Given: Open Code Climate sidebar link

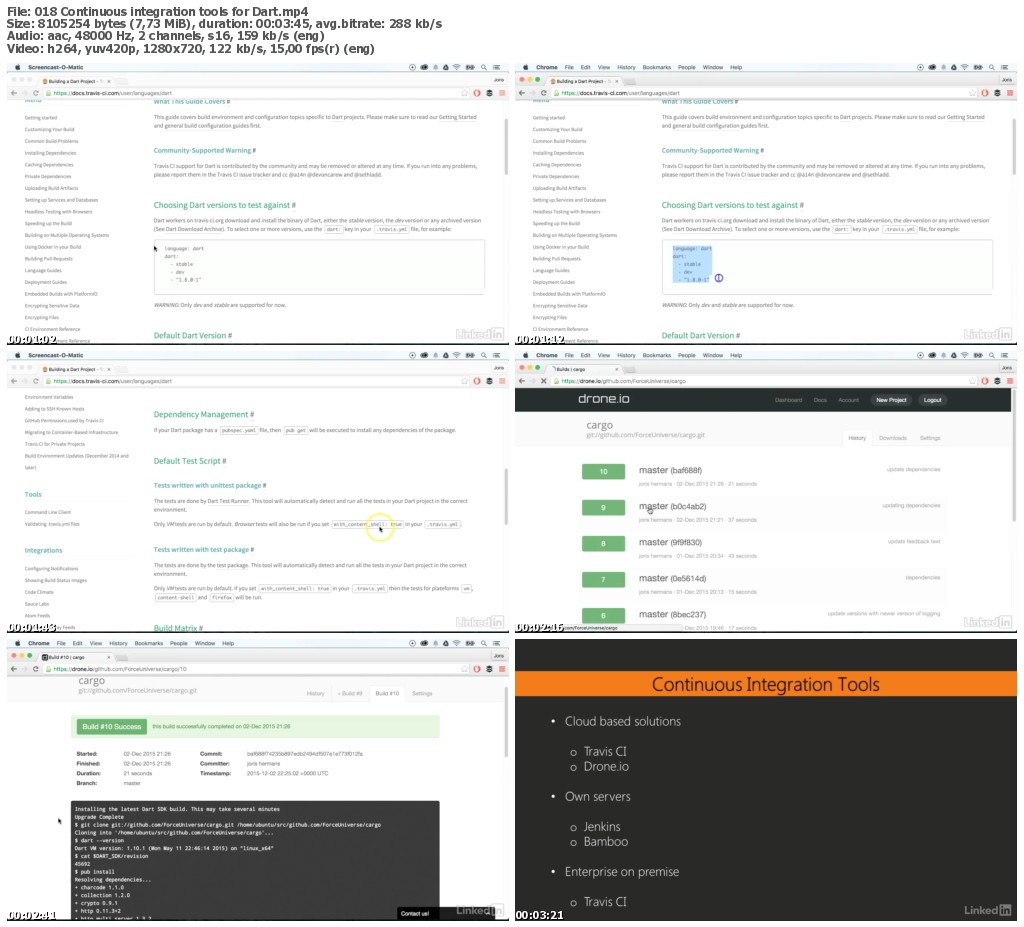Looking at the screenshot, I should [x=39, y=592].
